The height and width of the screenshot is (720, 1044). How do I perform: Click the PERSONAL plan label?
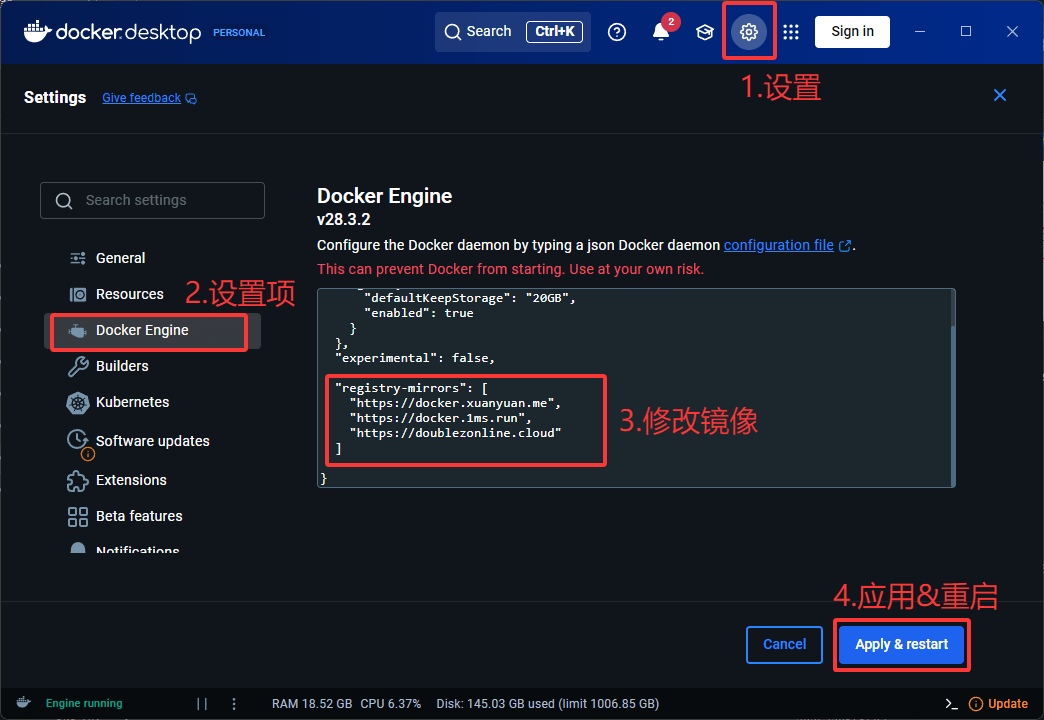(239, 32)
